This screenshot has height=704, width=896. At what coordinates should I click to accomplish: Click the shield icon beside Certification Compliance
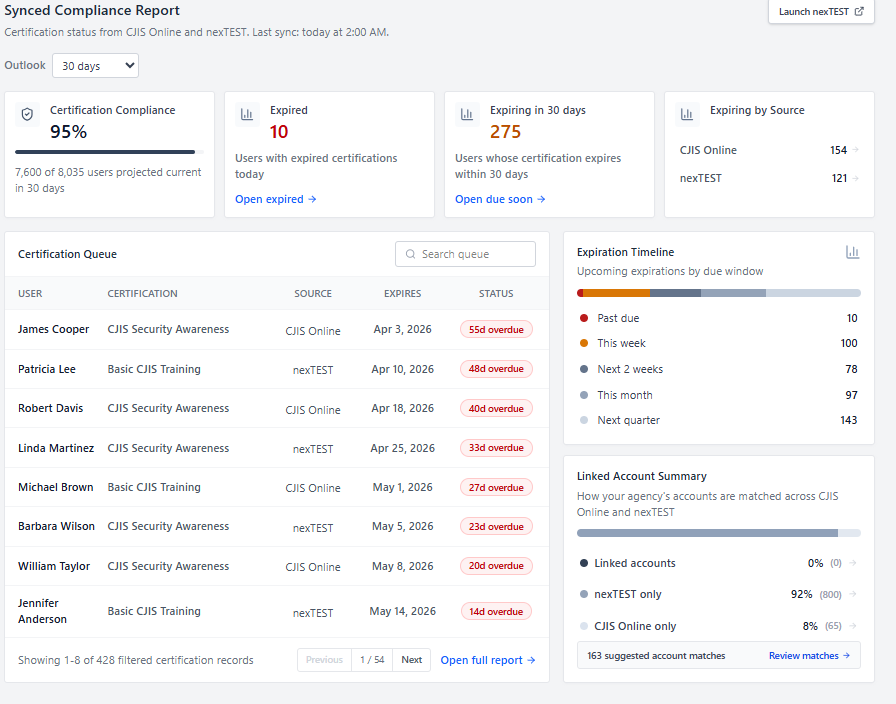(27, 114)
